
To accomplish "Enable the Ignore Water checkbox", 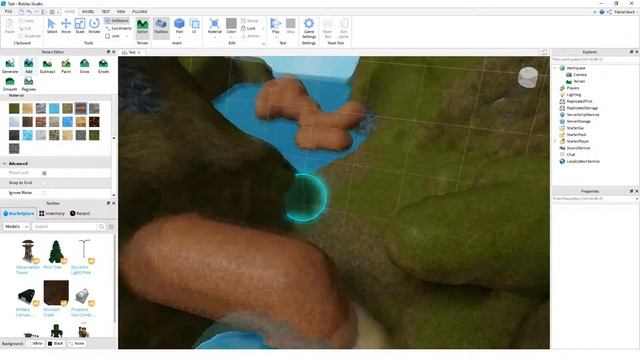I will pyautogui.click(x=44, y=193).
